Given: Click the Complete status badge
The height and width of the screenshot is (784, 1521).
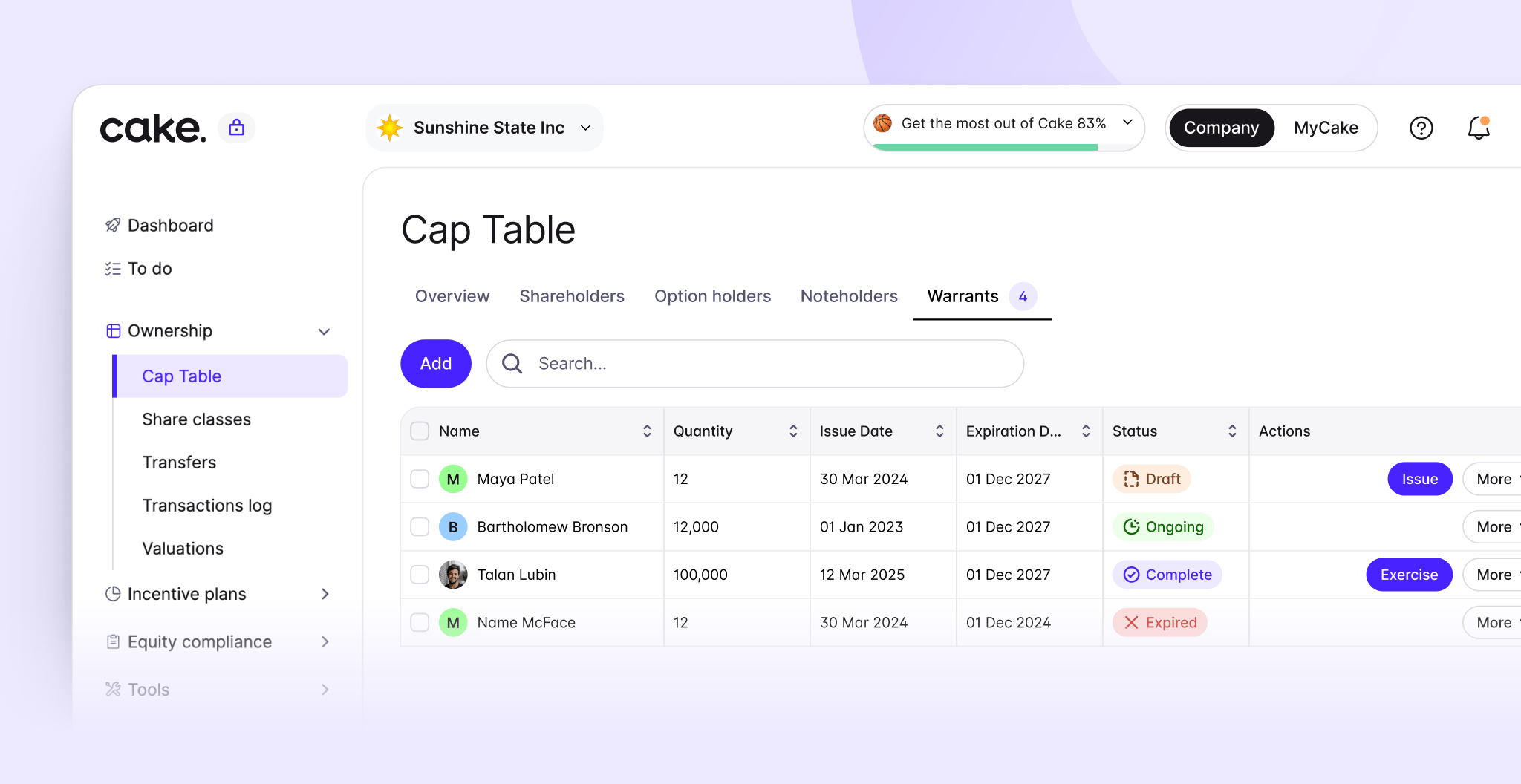Looking at the screenshot, I should [1167, 575].
